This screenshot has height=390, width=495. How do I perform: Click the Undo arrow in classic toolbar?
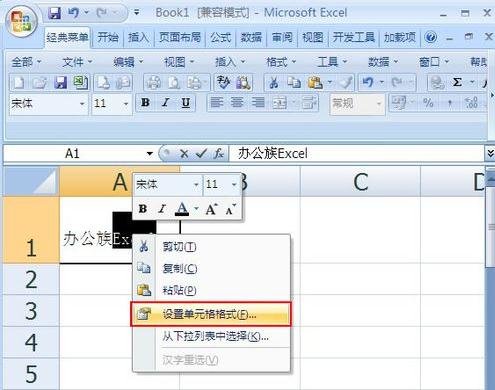pos(368,82)
